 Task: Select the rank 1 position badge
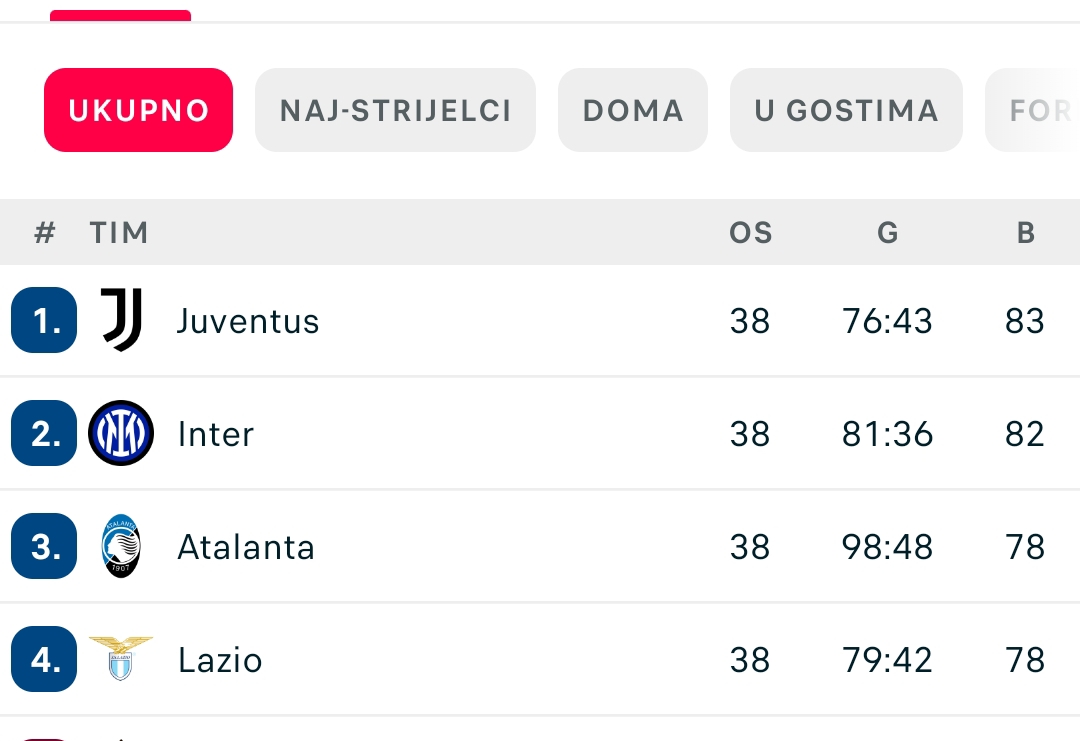pos(44,320)
